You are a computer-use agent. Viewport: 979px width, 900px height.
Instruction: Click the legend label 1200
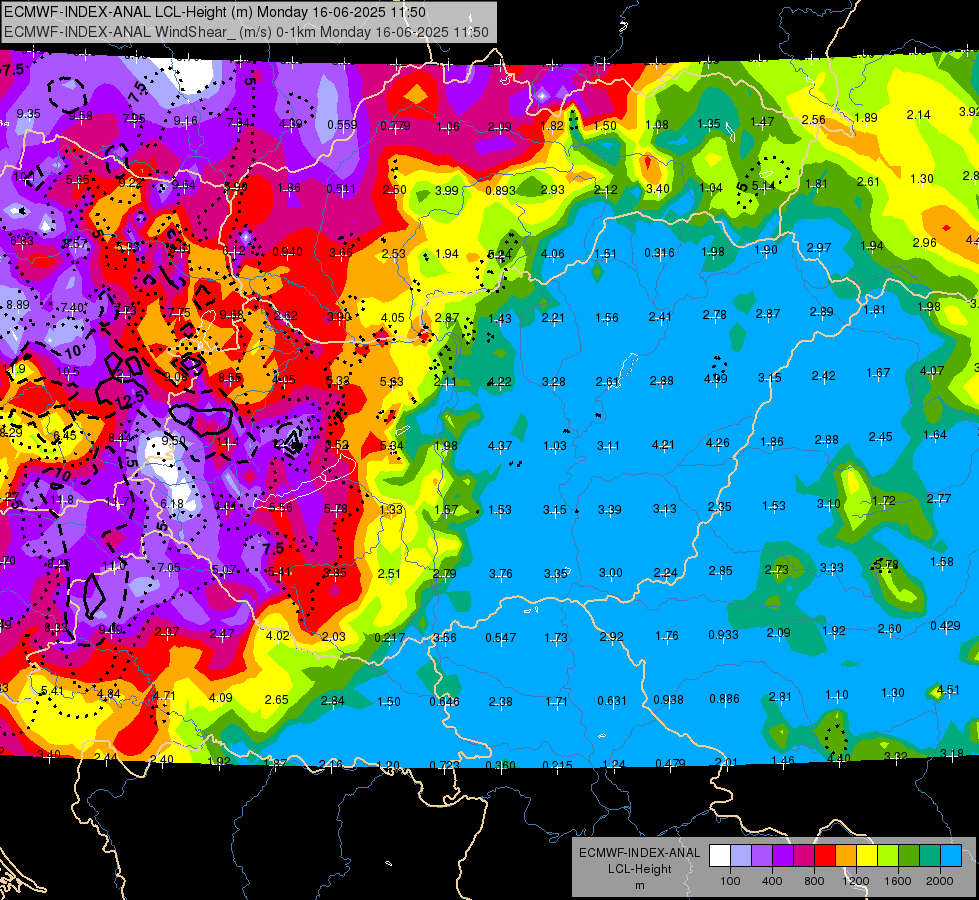click(x=855, y=881)
